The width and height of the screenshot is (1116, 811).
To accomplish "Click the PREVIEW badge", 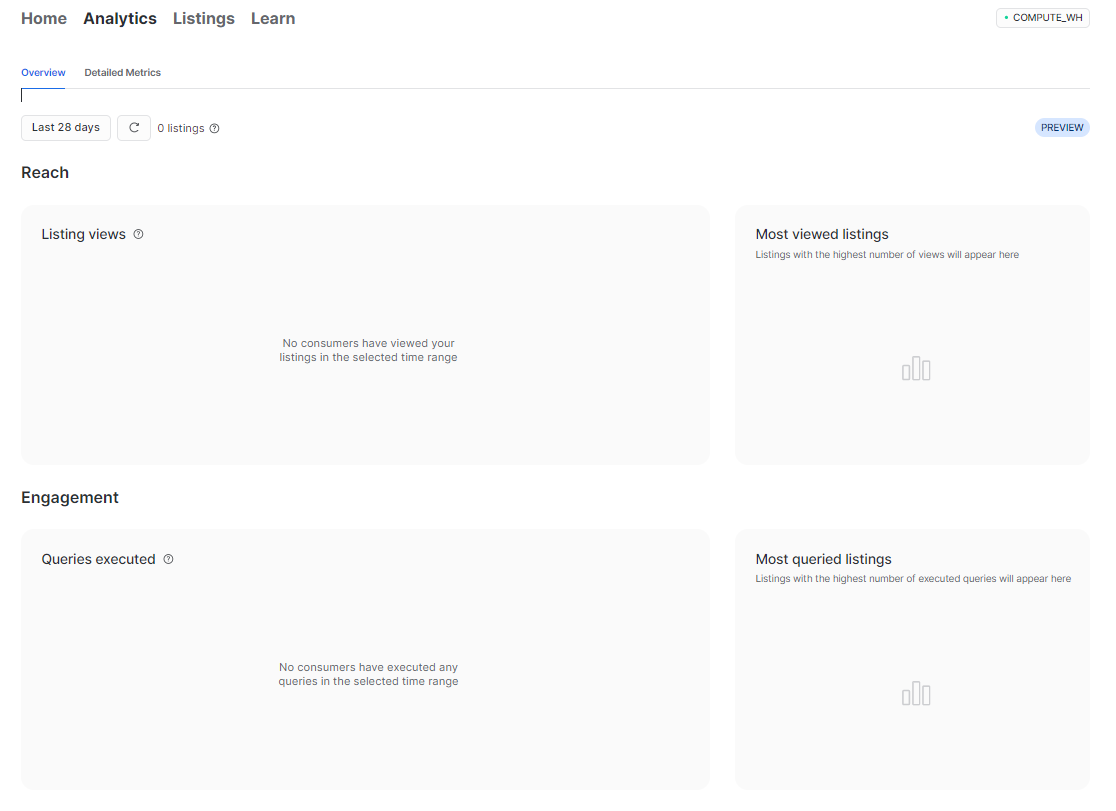I will (x=1062, y=127).
